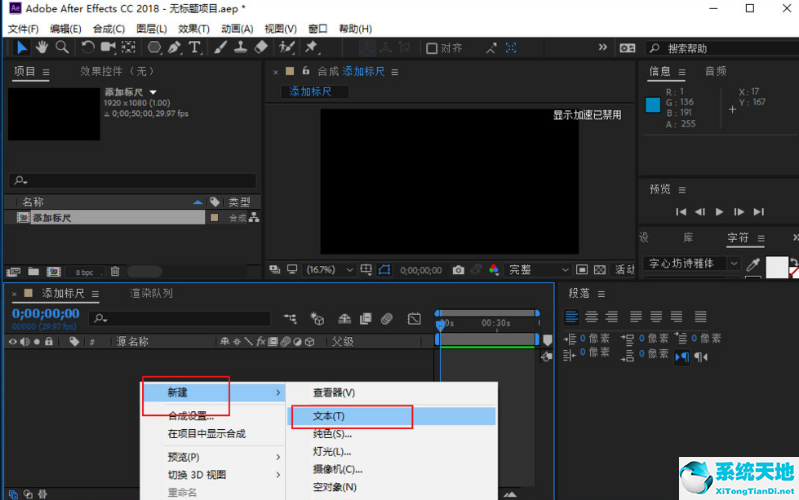Open the 文件(F) menu
The width and height of the screenshot is (799, 500).
point(23,29)
